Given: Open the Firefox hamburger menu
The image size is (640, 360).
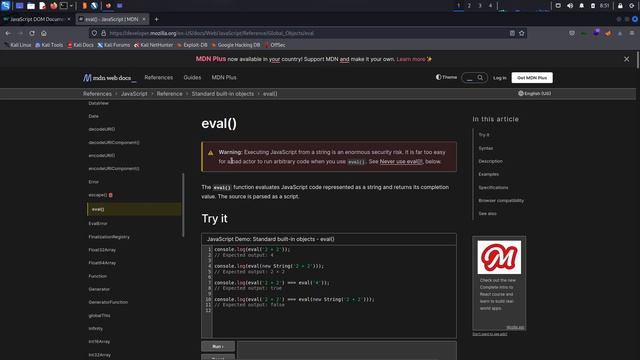Looking at the screenshot, I should [632, 33].
